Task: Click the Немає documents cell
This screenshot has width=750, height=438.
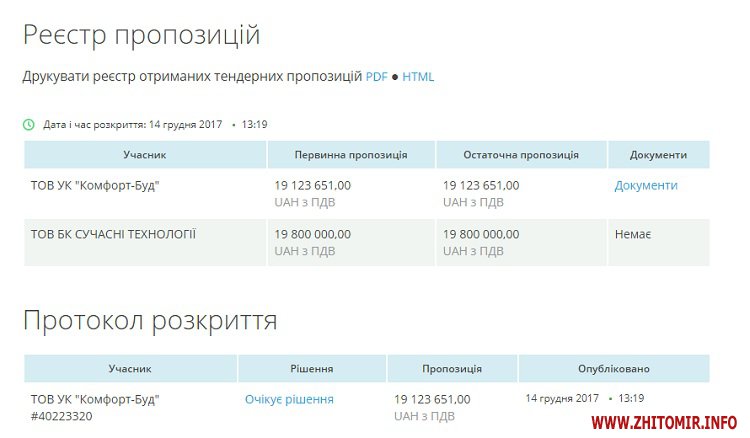Action: 633,234
